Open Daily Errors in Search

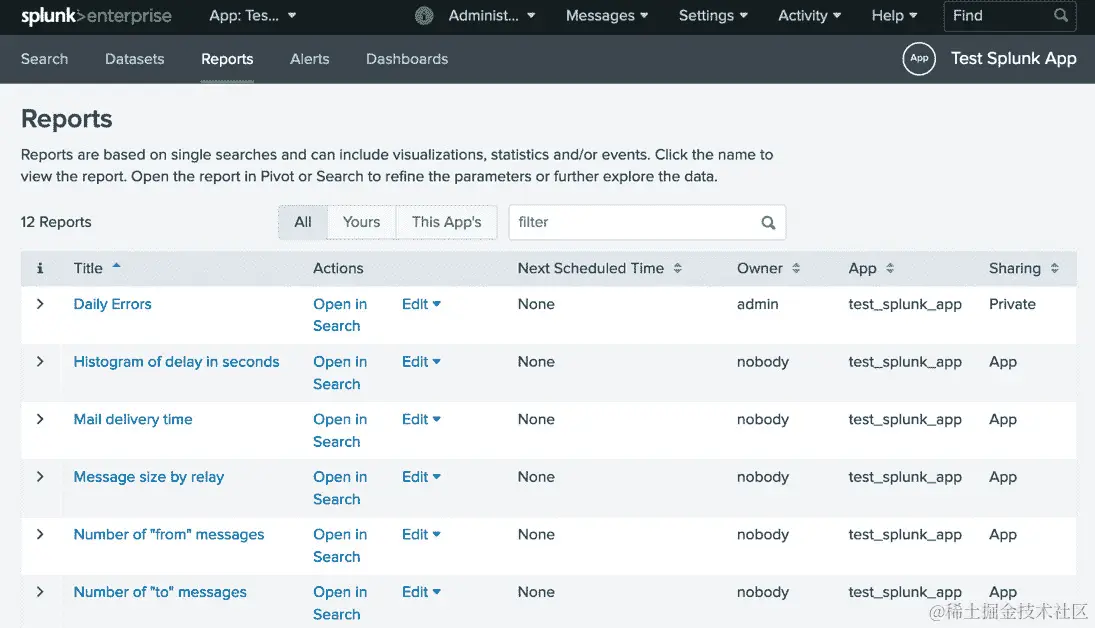tap(340, 315)
